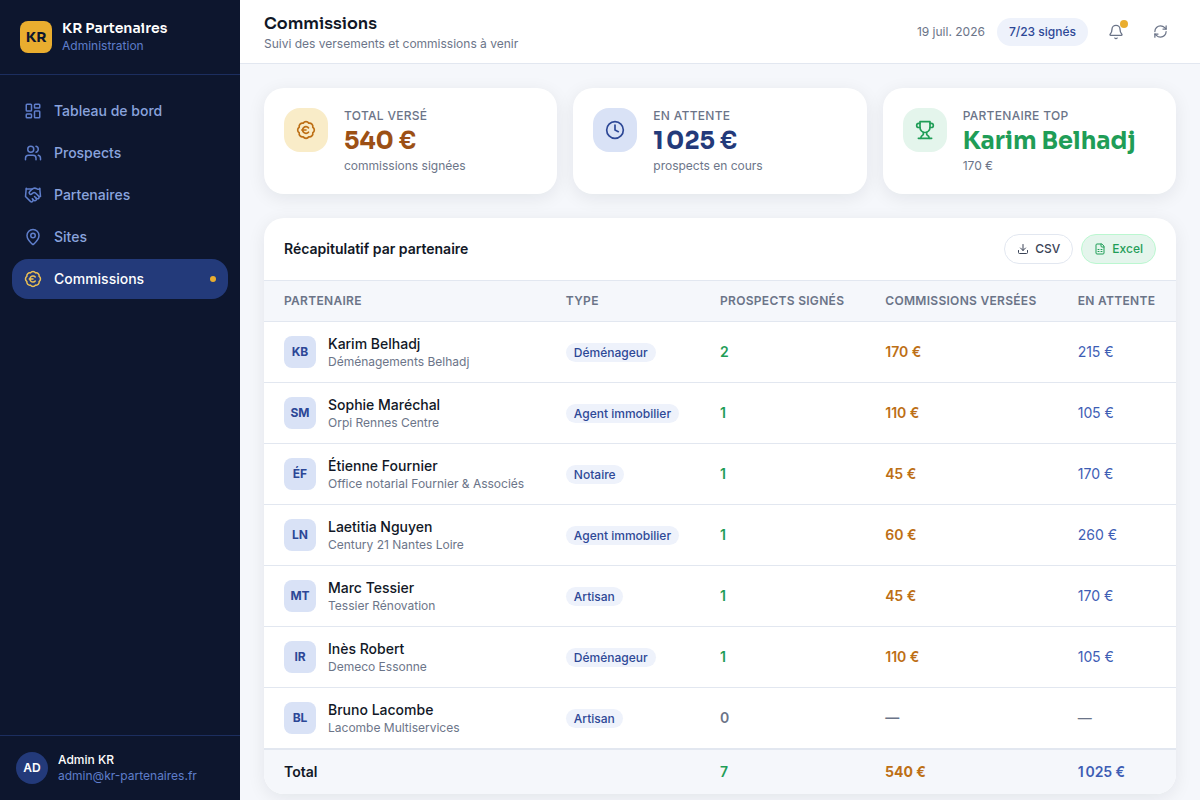Click the Partenaires handshake icon

33,195
